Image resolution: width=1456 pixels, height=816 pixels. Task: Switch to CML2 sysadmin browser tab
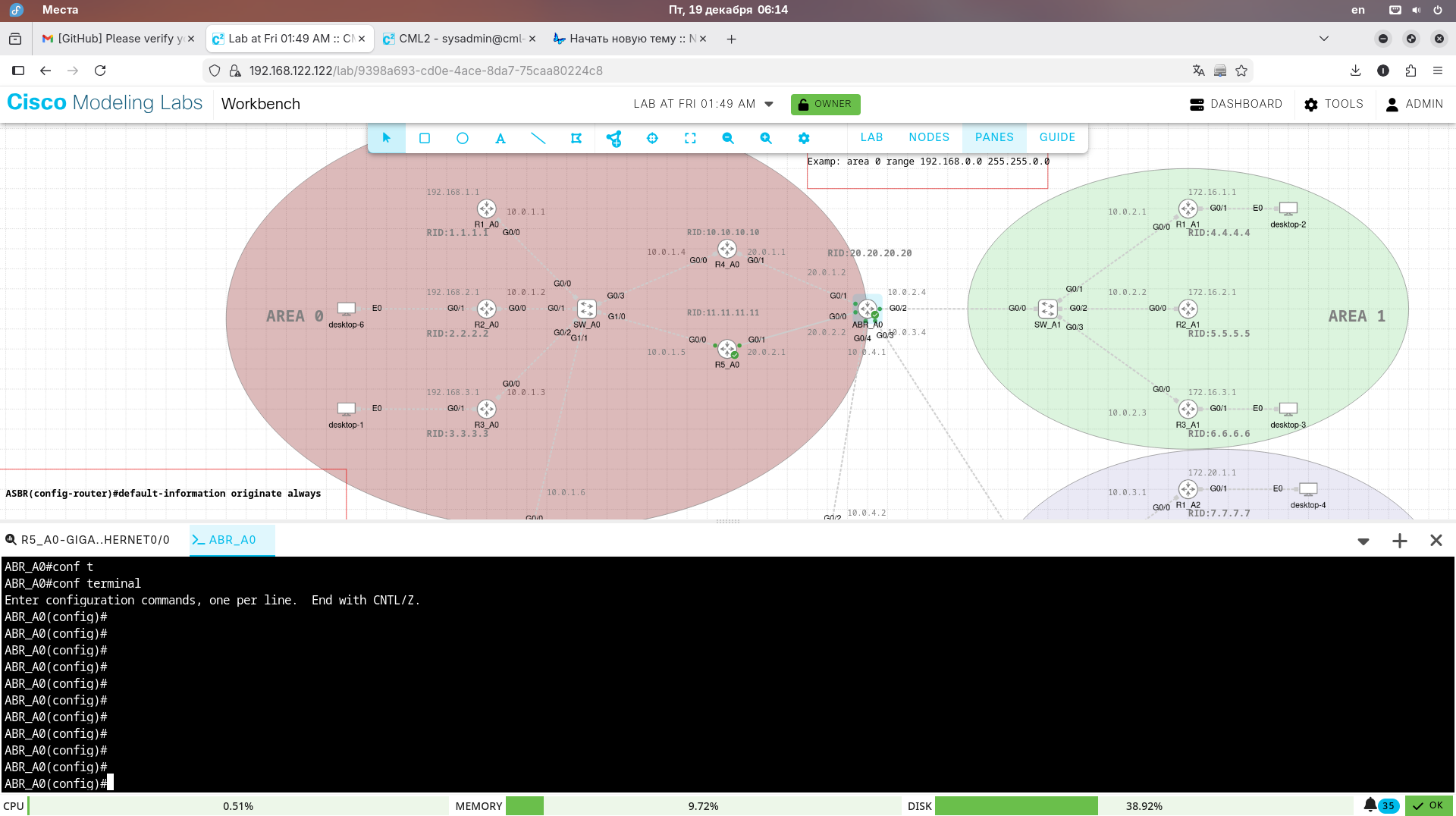point(460,39)
